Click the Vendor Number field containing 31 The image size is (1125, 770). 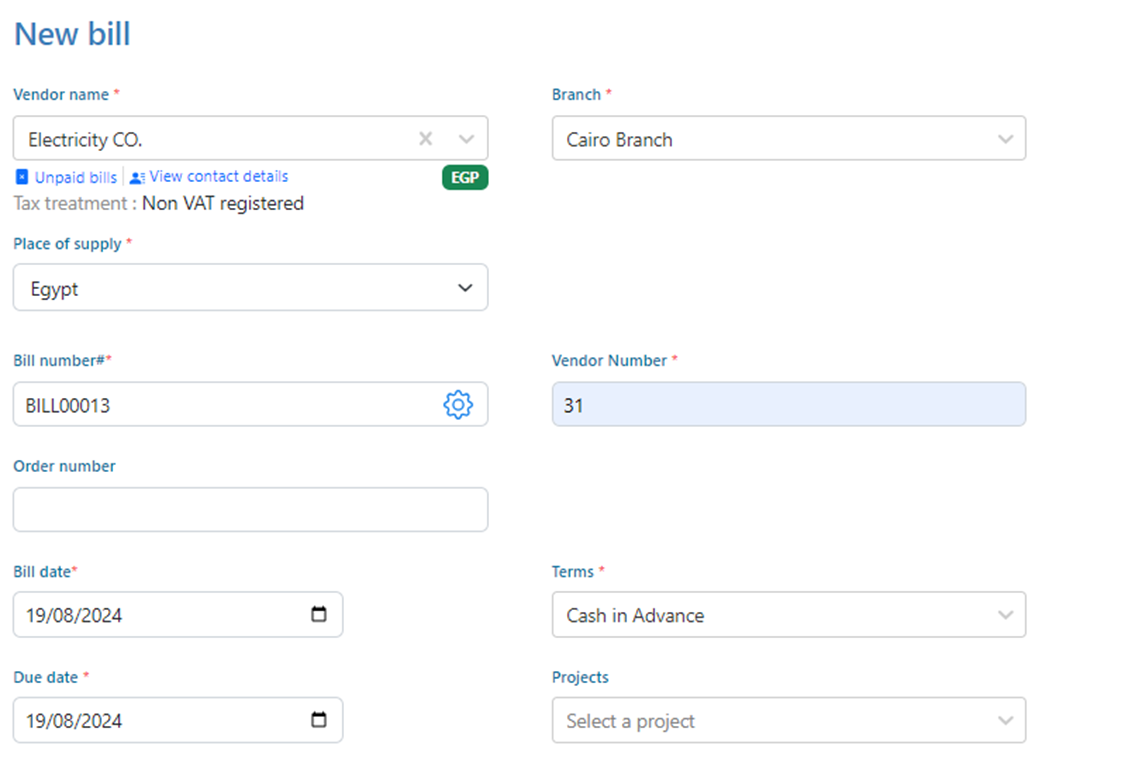pyautogui.click(x=788, y=405)
